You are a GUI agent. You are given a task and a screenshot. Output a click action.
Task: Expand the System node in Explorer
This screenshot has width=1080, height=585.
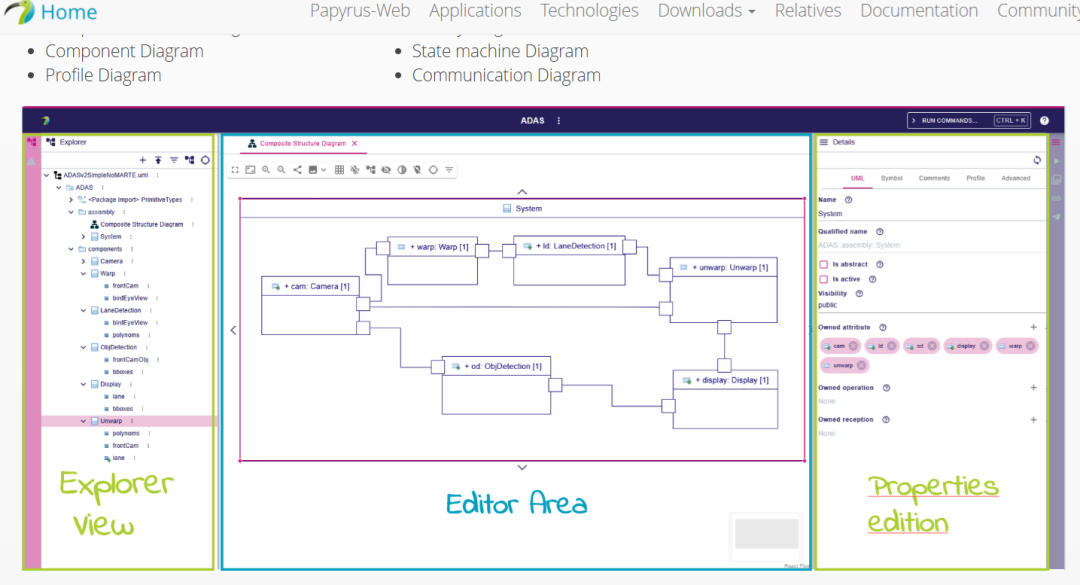(x=83, y=236)
